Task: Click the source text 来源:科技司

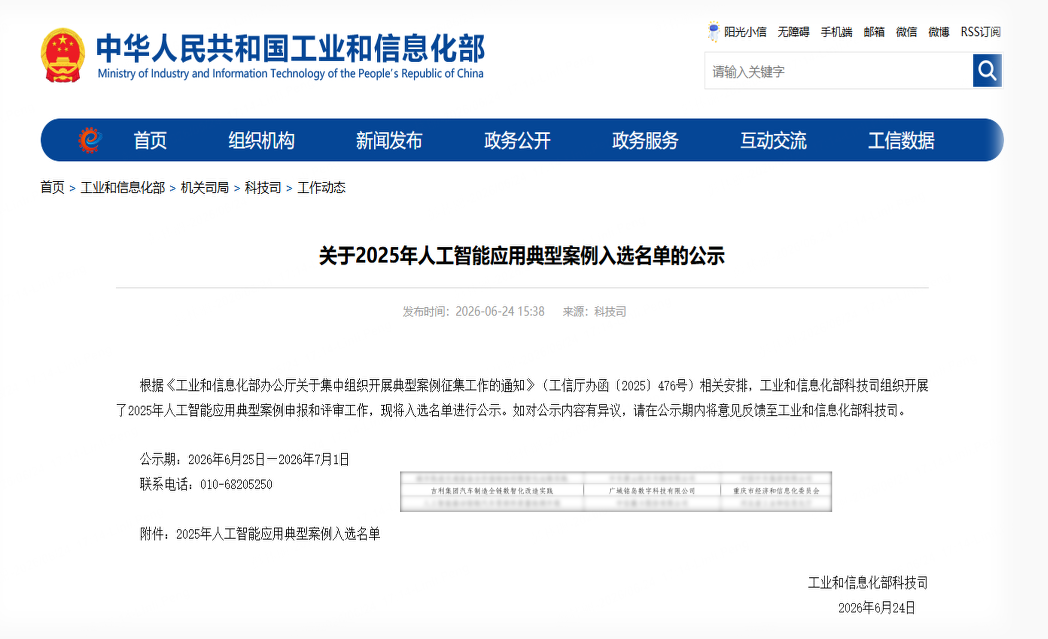Action: pos(594,311)
